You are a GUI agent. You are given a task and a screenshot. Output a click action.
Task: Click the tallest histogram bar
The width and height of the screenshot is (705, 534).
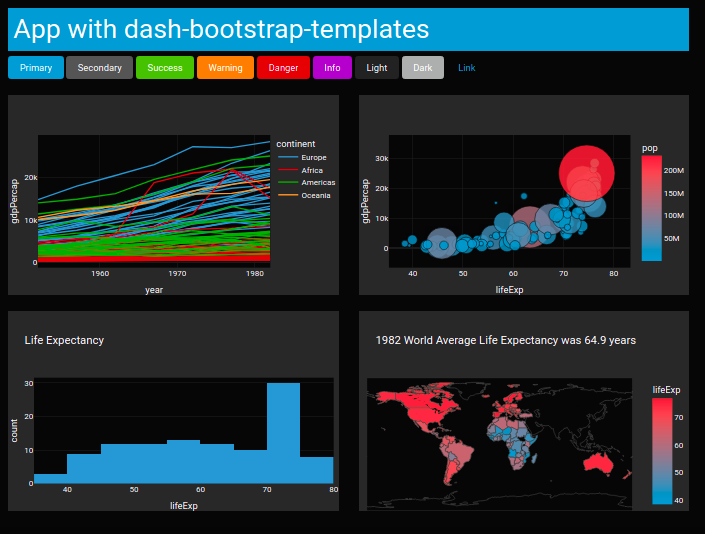(283, 433)
